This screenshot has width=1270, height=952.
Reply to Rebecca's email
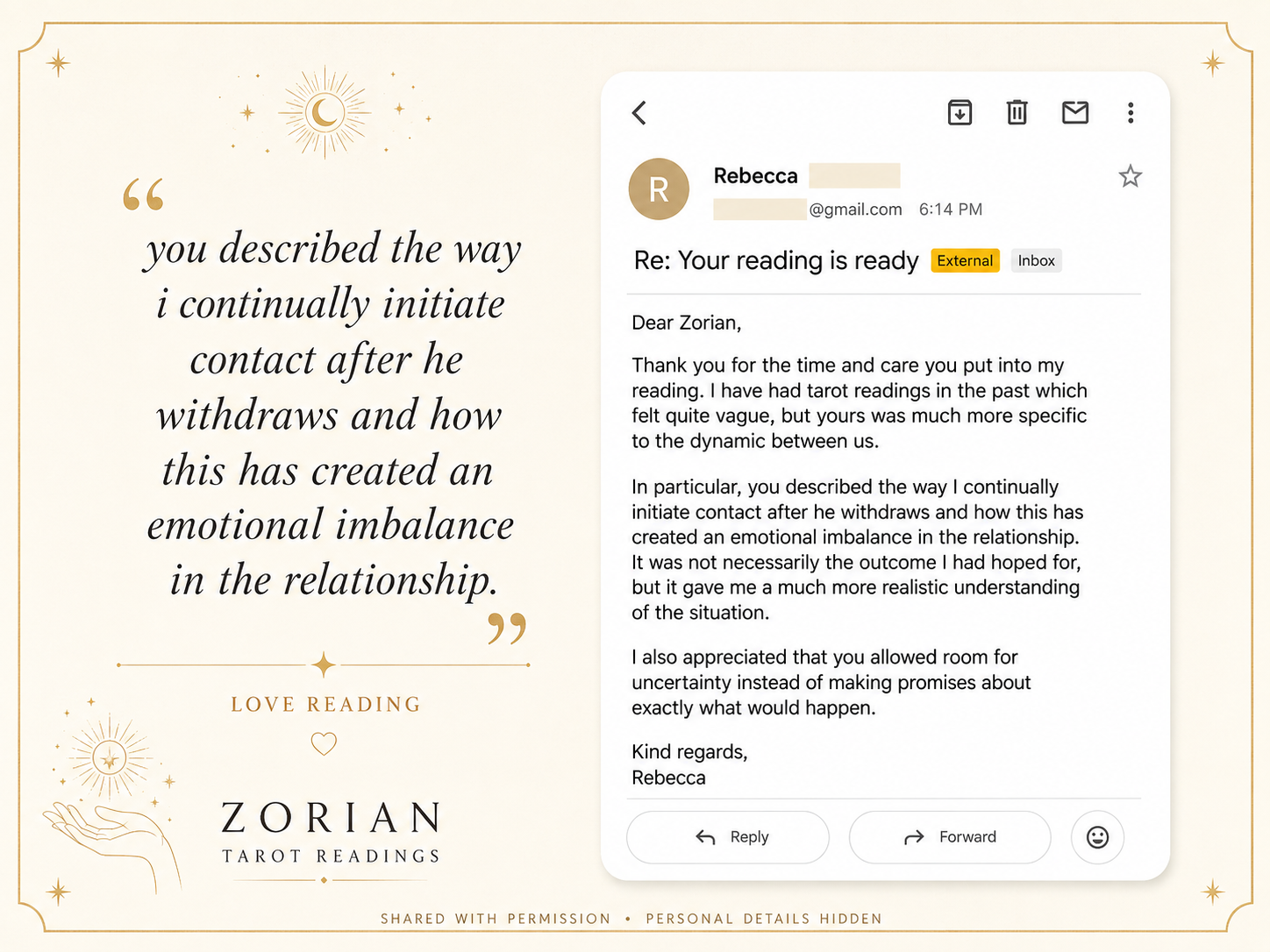coord(728,837)
